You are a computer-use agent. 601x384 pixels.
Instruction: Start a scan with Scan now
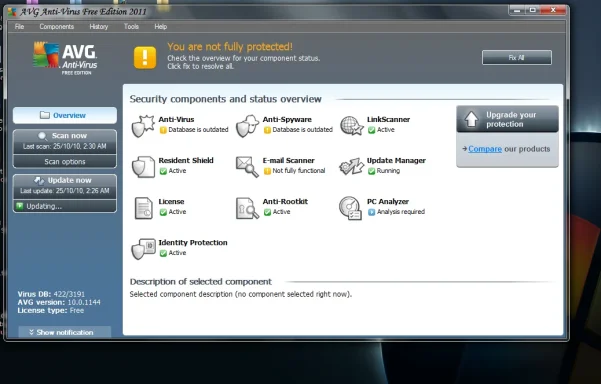[x=65, y=141]
